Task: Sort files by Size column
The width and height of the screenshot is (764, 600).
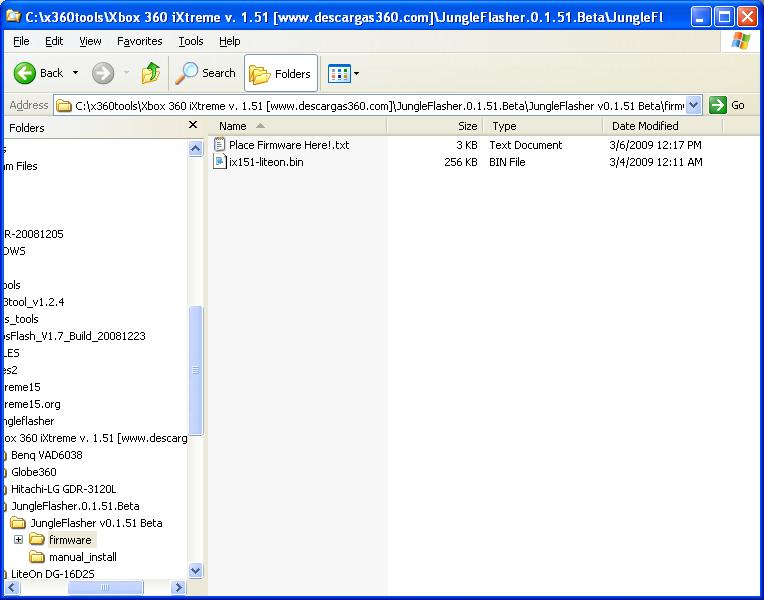Action: (x=435, y=126)
